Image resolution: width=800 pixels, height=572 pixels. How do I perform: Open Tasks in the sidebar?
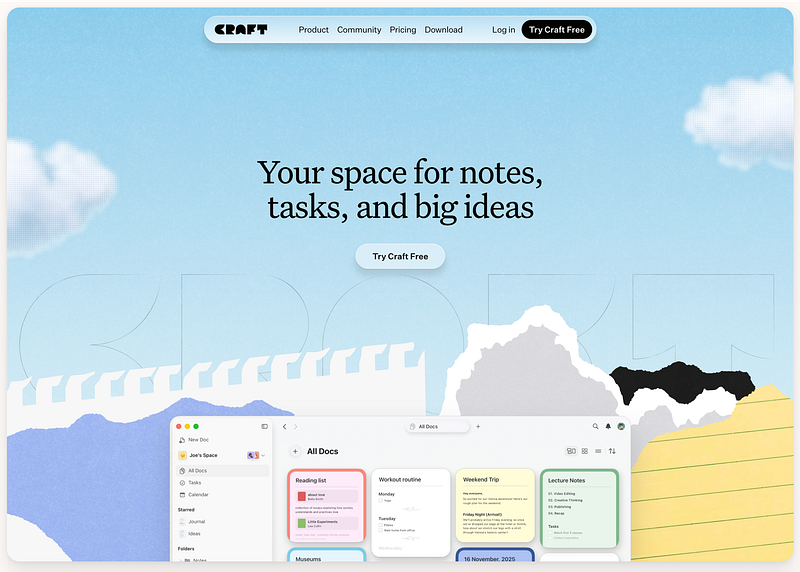coord(190,483)
